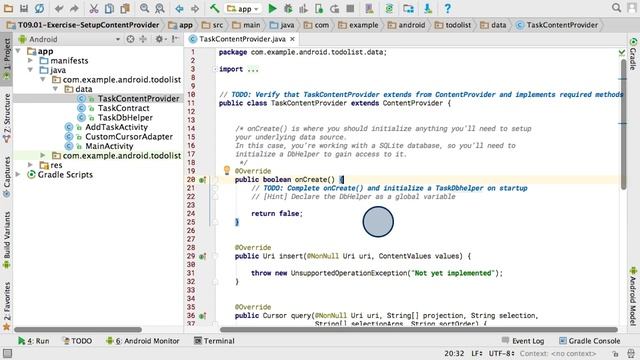This screenshot has width=640, height=360.
Task: Hide the Project panel with hide icon
Action: (175, 39)
